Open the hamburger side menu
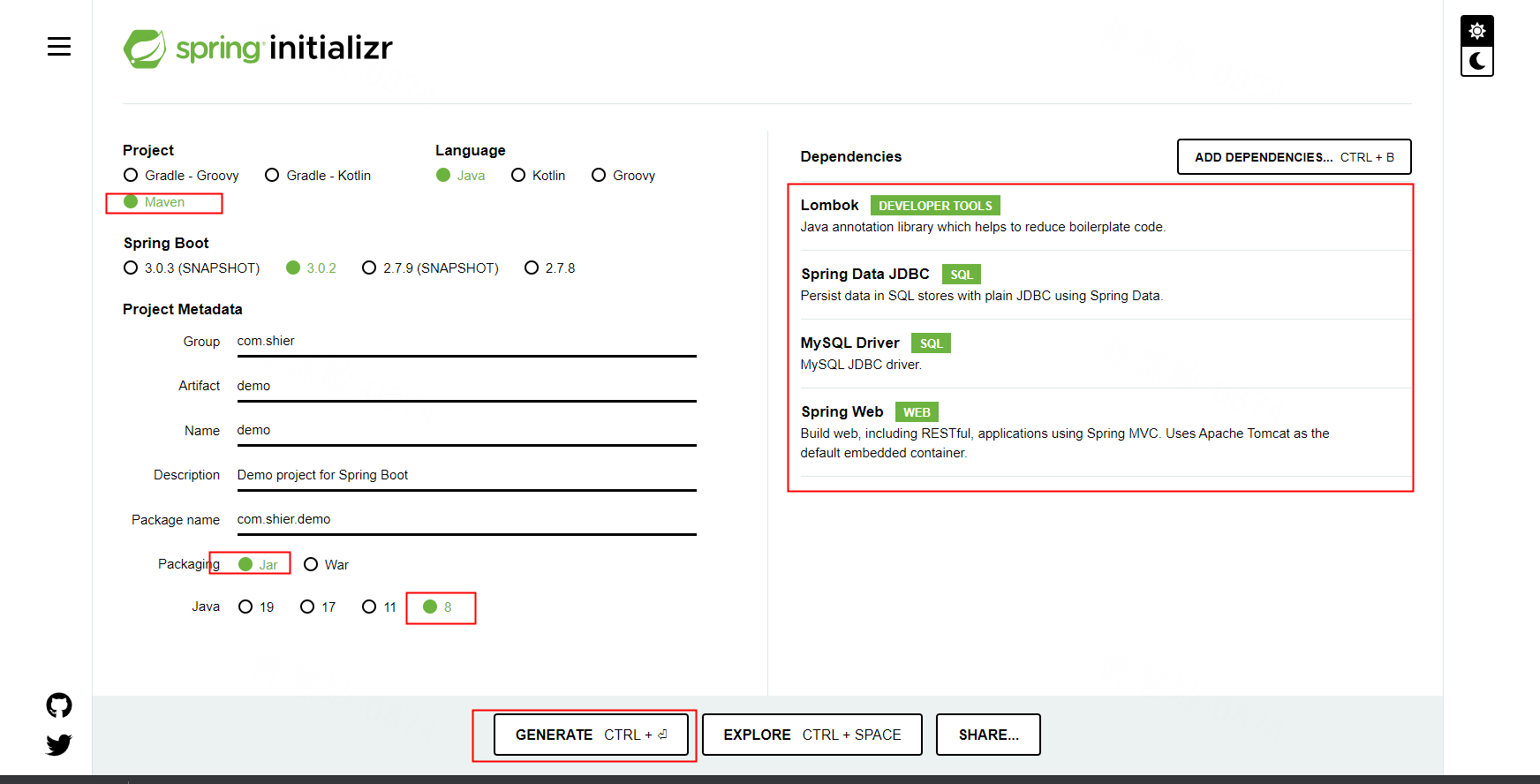 [x=59, y=47]
